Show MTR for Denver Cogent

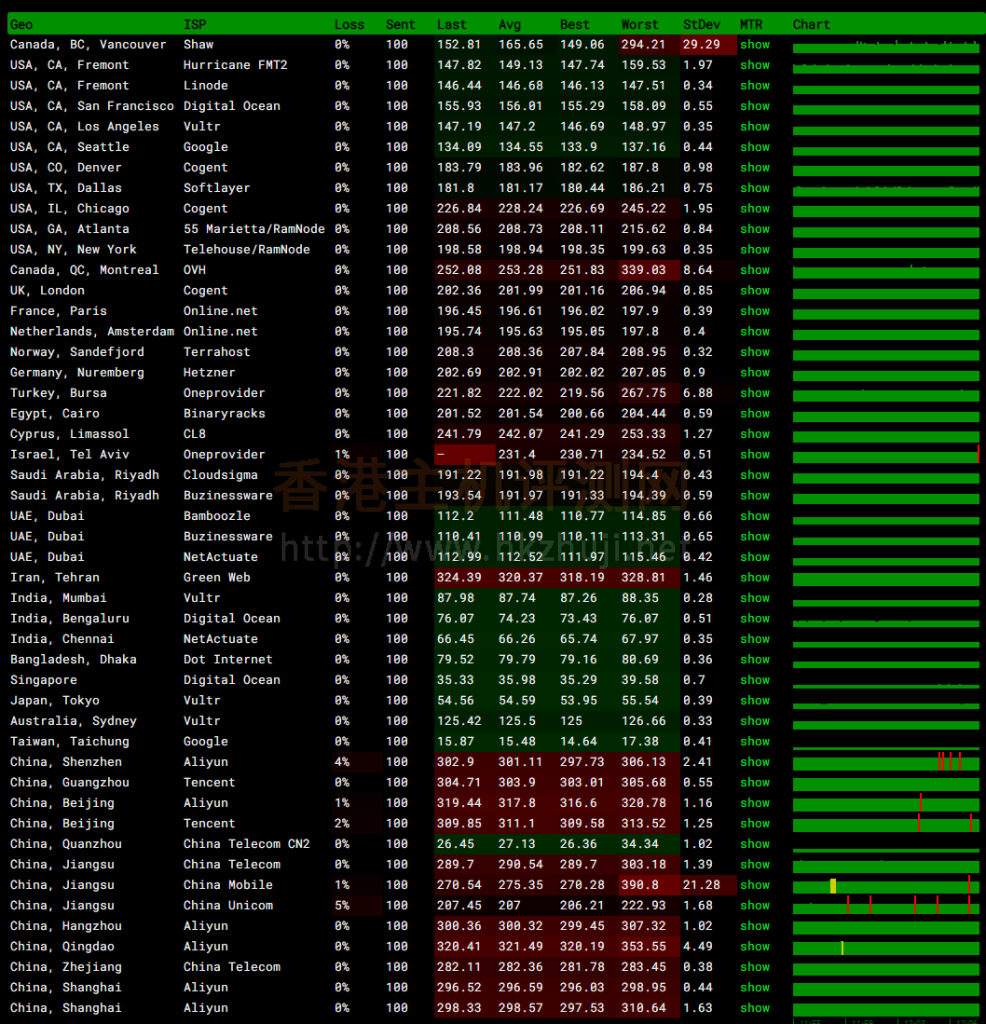(x=755, y=167)
